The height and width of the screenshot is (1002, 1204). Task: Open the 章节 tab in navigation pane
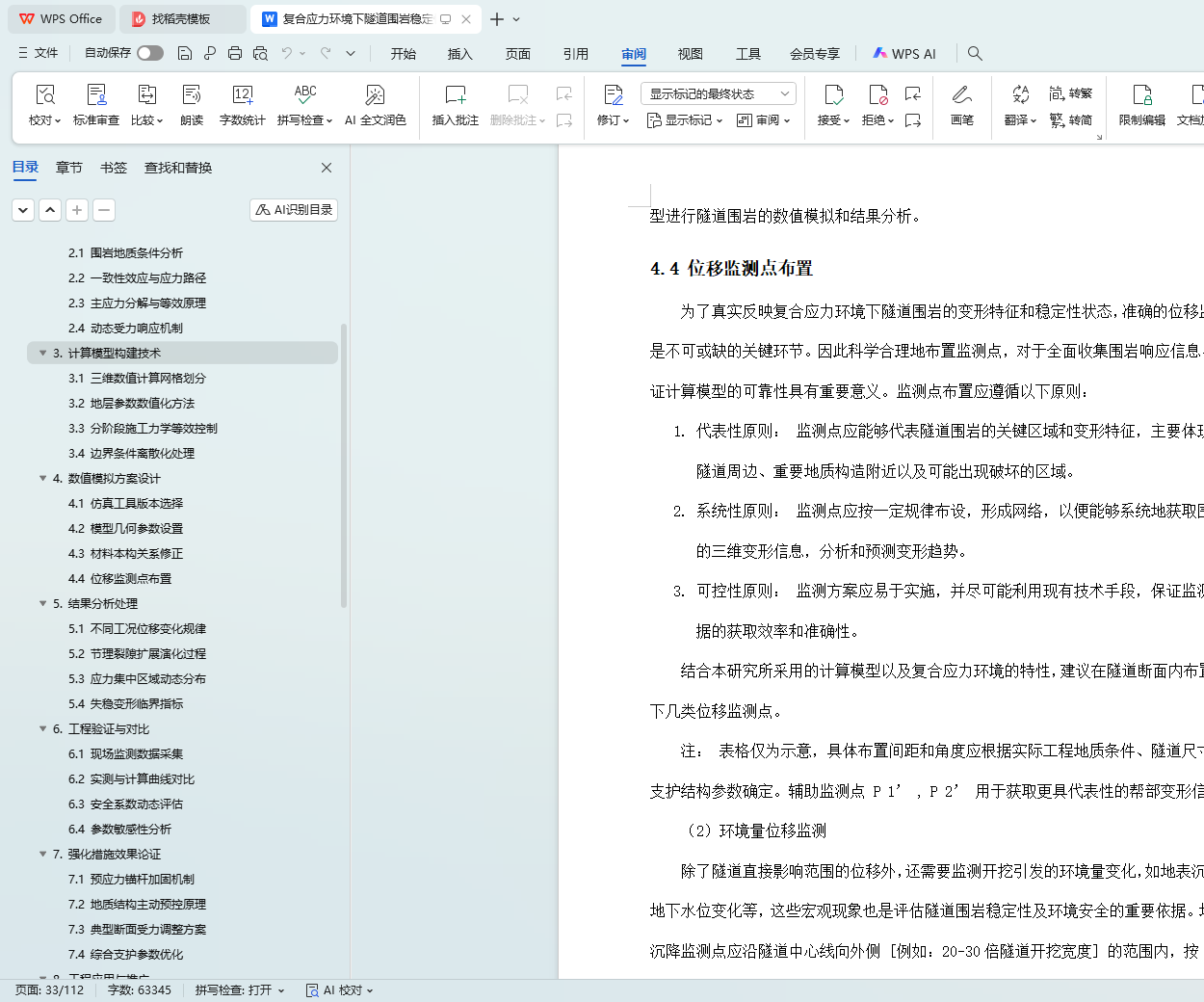(x=69, y=168)
